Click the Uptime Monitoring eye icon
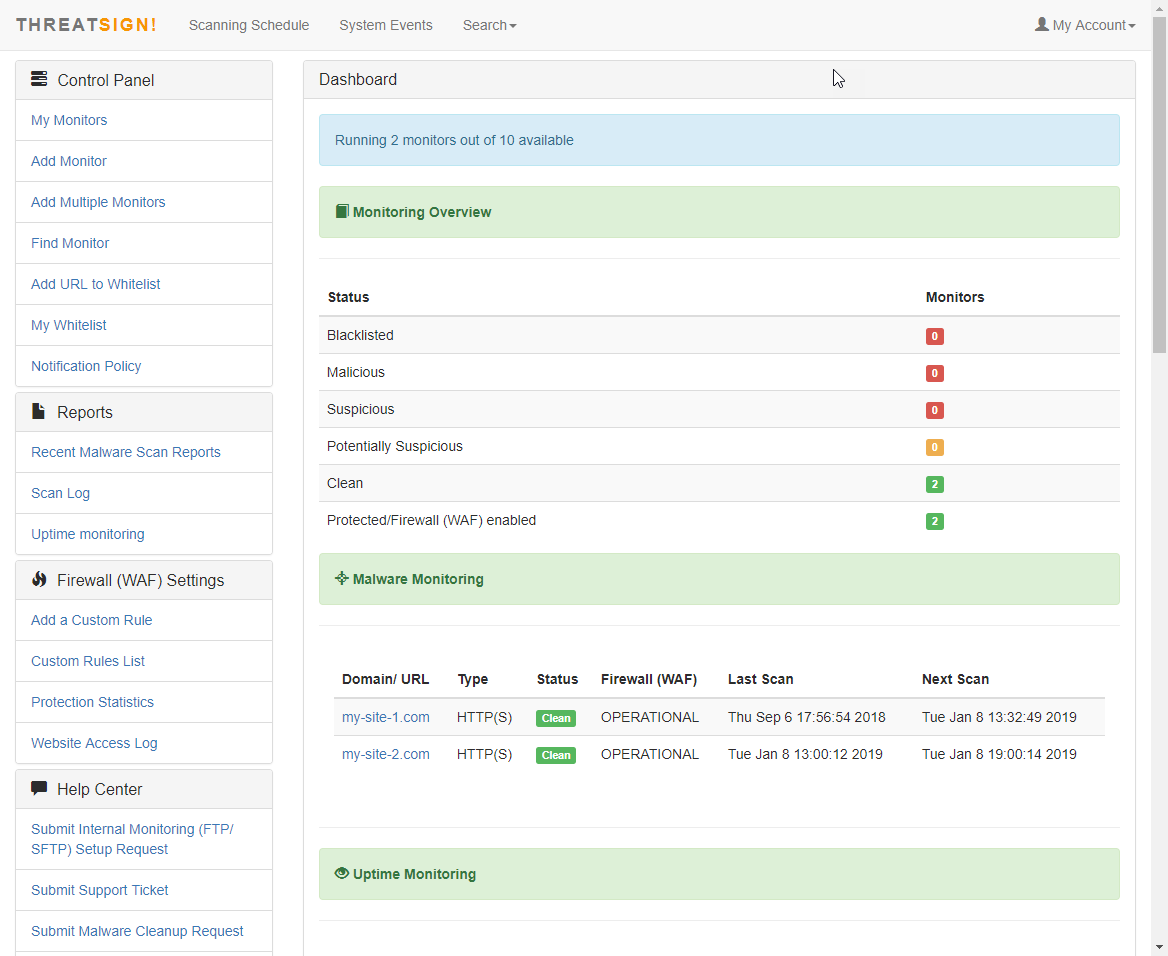The height and width of the screenshot is (956, 1168). coord(342,873)
